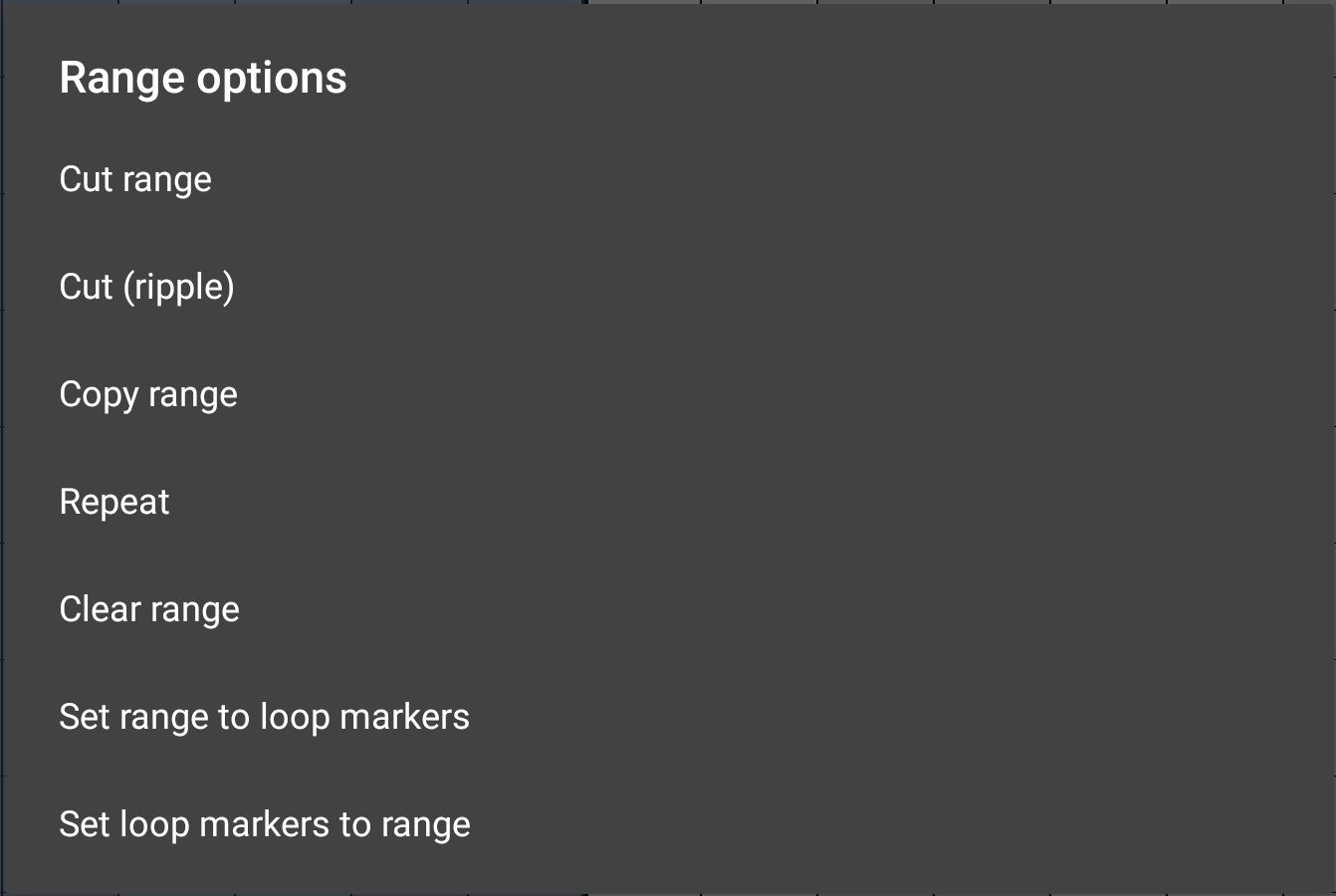The image size is (1336, 896).
Task: Repeat the selected range
Action: [x=114, y=502]
